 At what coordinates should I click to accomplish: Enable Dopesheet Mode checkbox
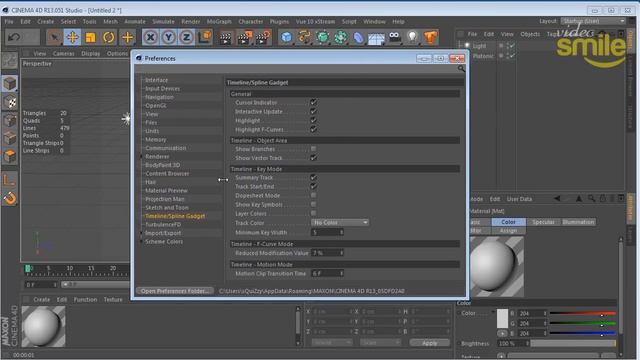[313, 196]
